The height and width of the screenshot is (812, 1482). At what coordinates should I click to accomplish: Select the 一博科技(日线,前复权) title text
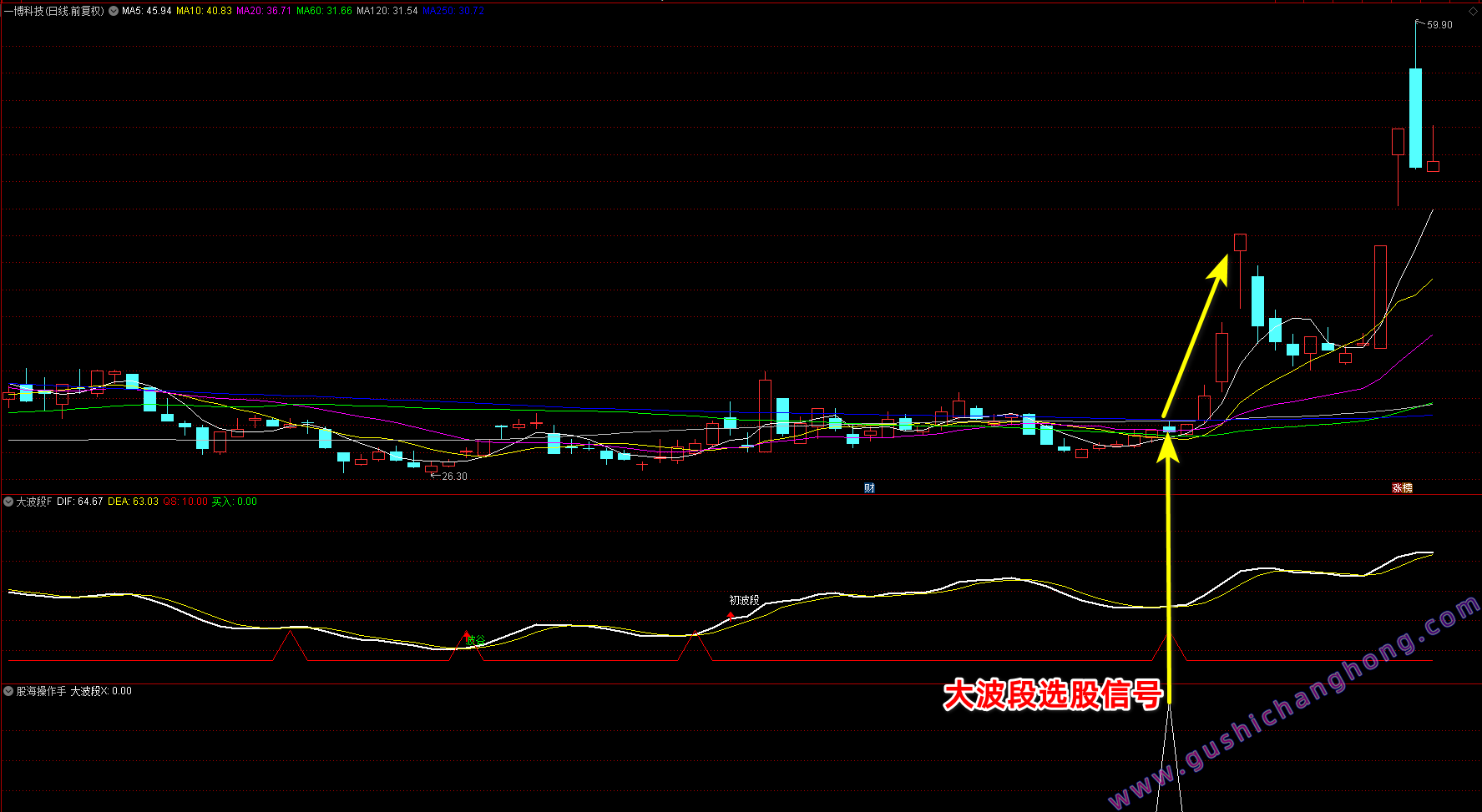pyautogui.click(x=54, y=11)
